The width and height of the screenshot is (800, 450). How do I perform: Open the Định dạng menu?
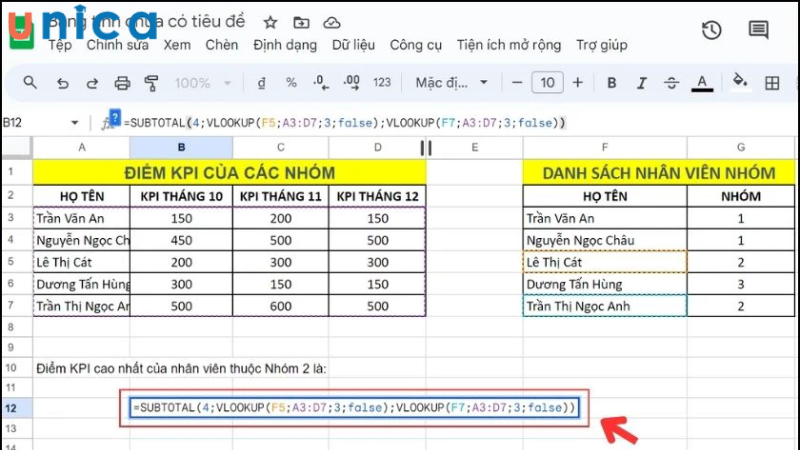[285, 45]
